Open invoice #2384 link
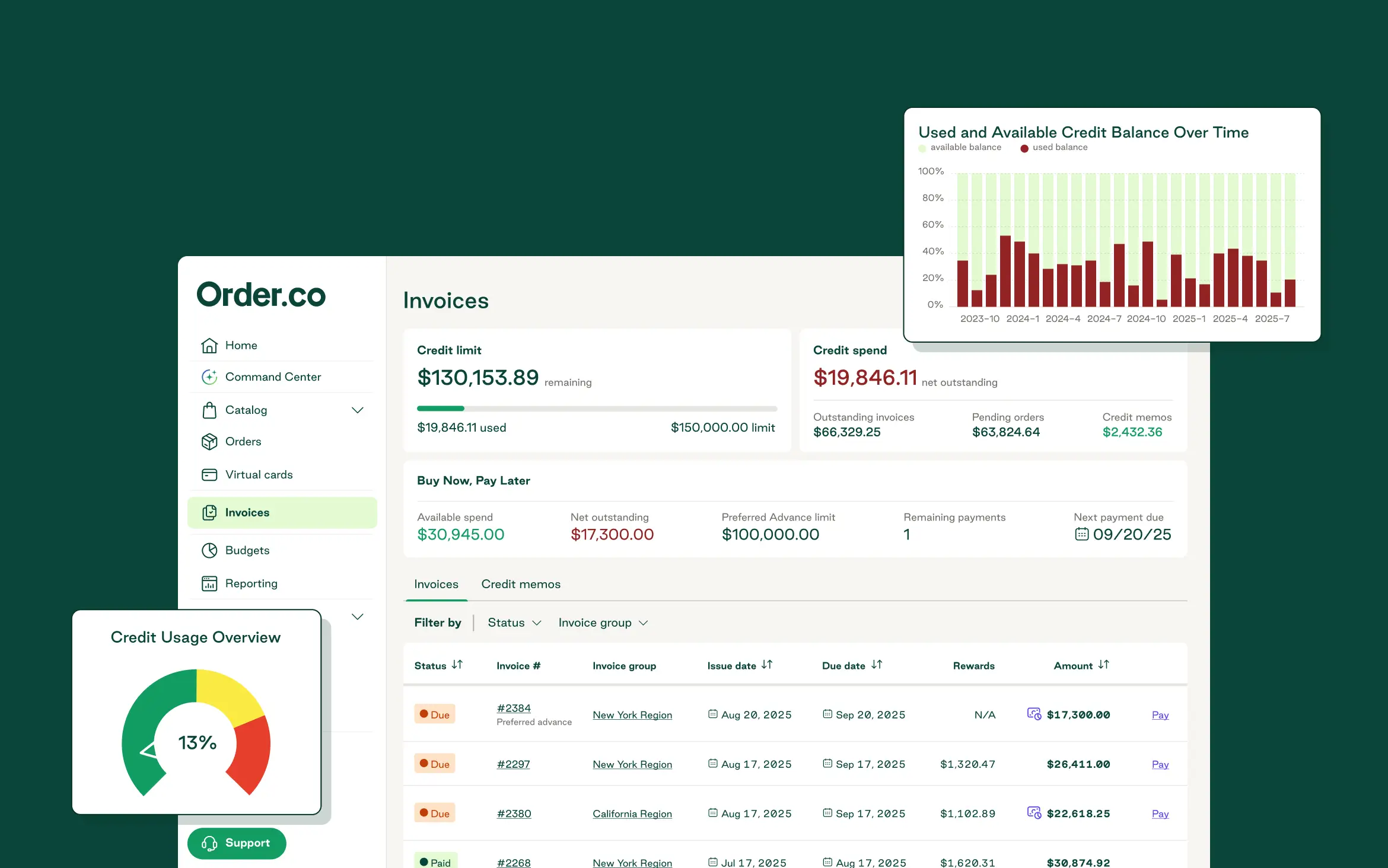Image resolution: width=1388 pixels, height=868 pixels. (x=514, y=708)
